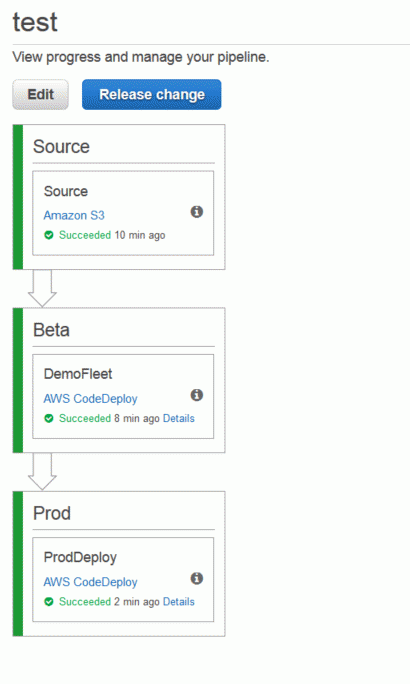
Task: Open AWS CodeDeploy link under DemoFleet
Action: tap(90, 399)
